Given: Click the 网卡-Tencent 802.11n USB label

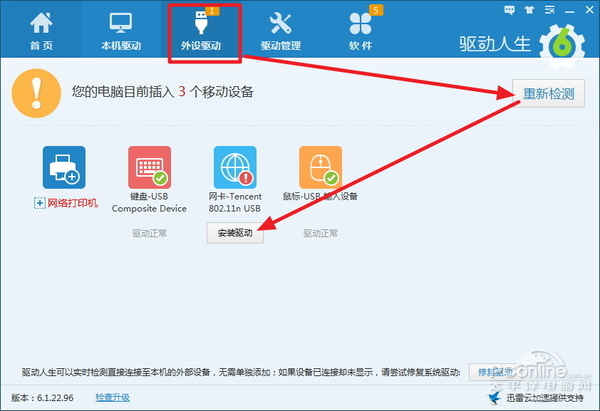Looking at the screenshot, I should click(x=235, y=202).
